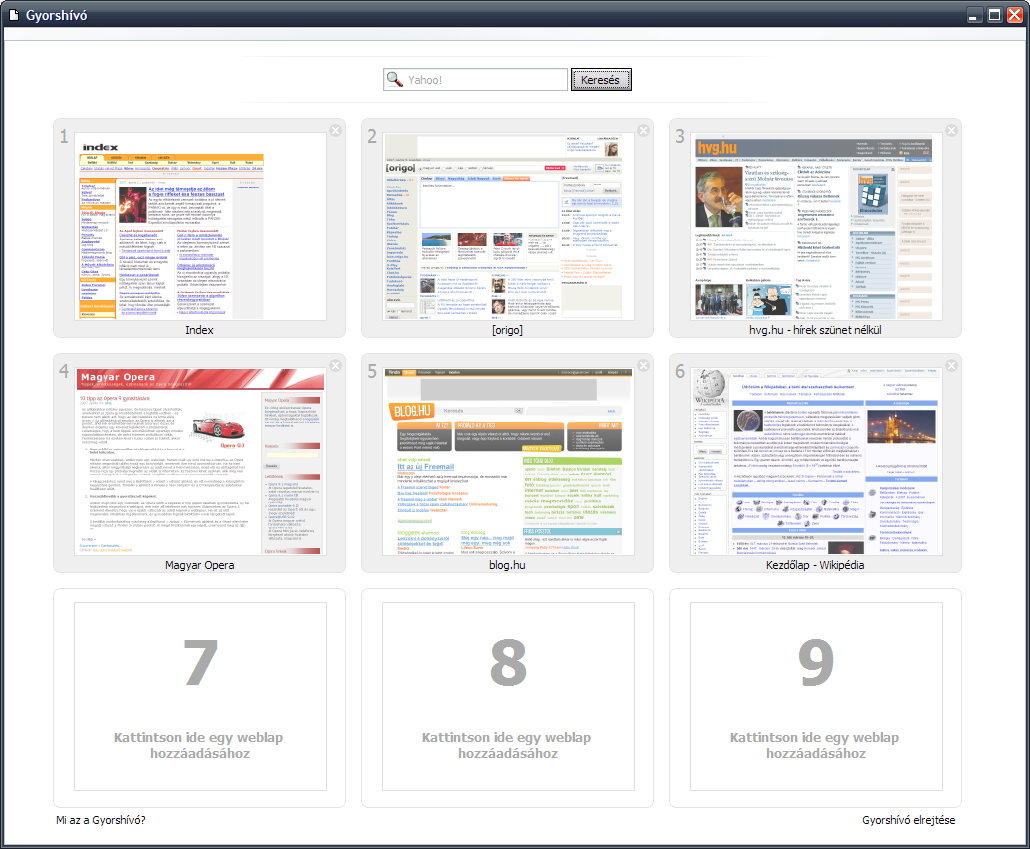Click the Gyorshívó title bar page icon
The image size is (1030, 849).
pyautogui.click(x=13, y=15)
